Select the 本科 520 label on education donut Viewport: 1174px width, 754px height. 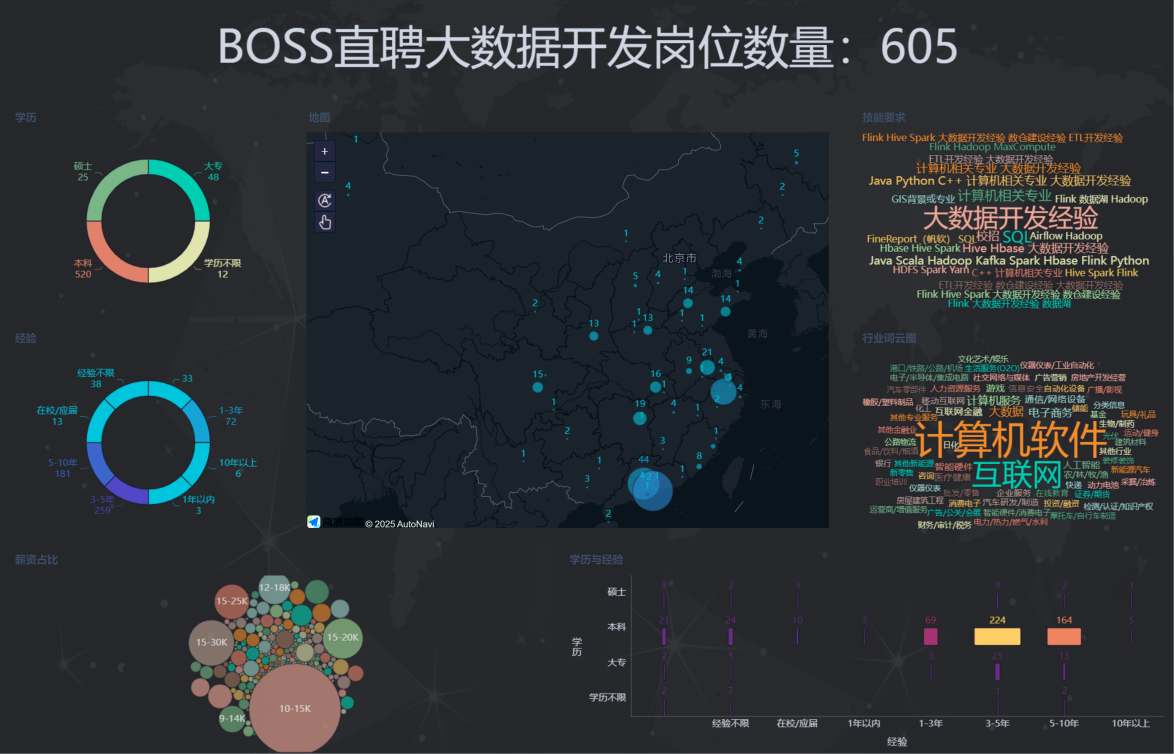tap(82, 269)
